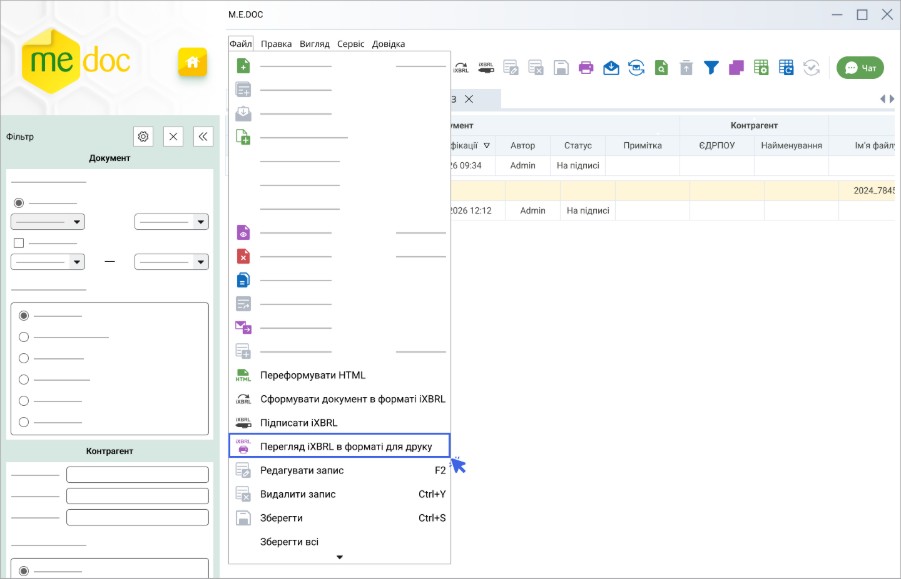Click the purple envelope with arrow menu icon
The height and width of the screenshot is (579, 901).
(x=243, y=327)
